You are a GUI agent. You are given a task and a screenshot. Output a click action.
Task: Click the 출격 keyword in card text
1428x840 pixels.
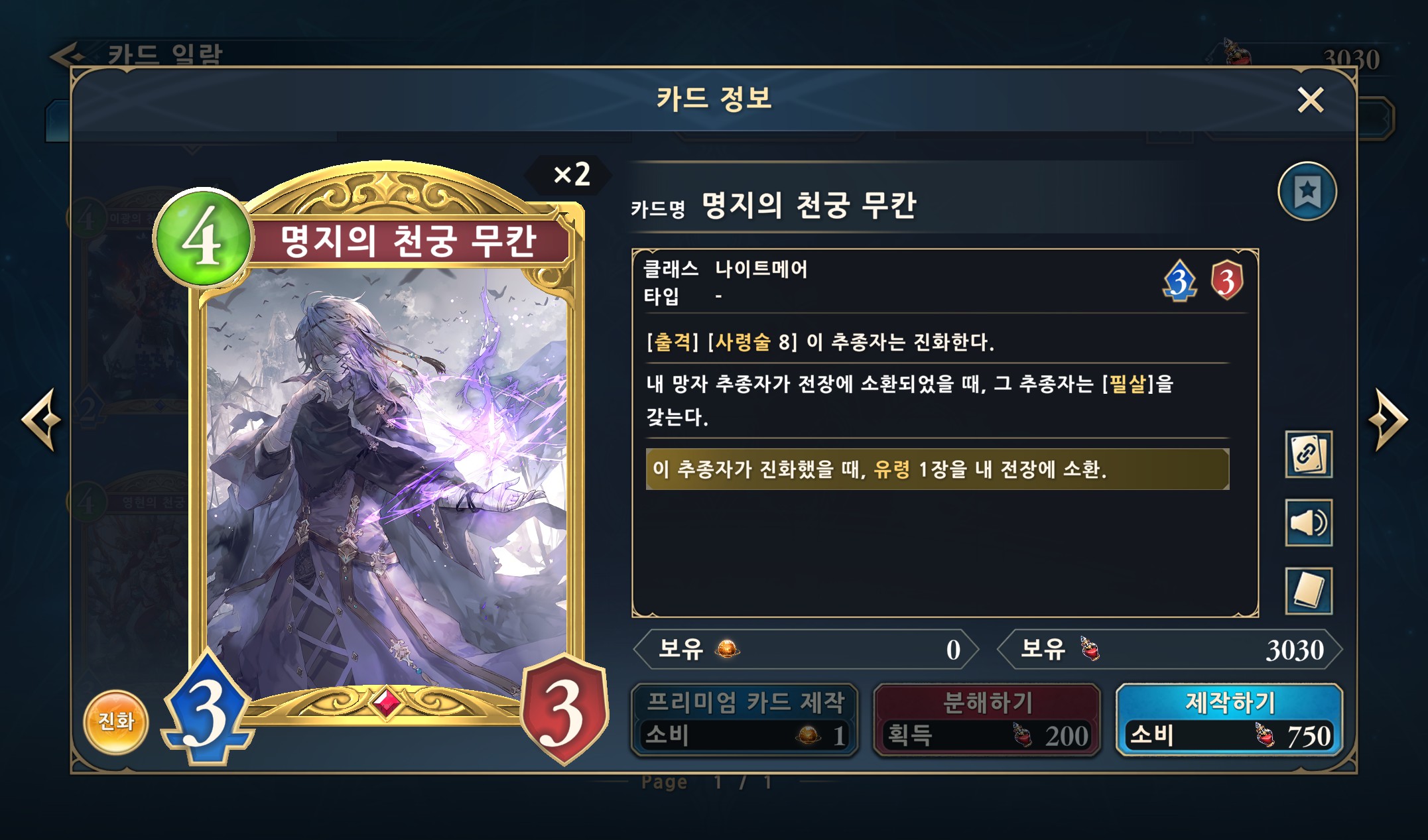[673, 342]
